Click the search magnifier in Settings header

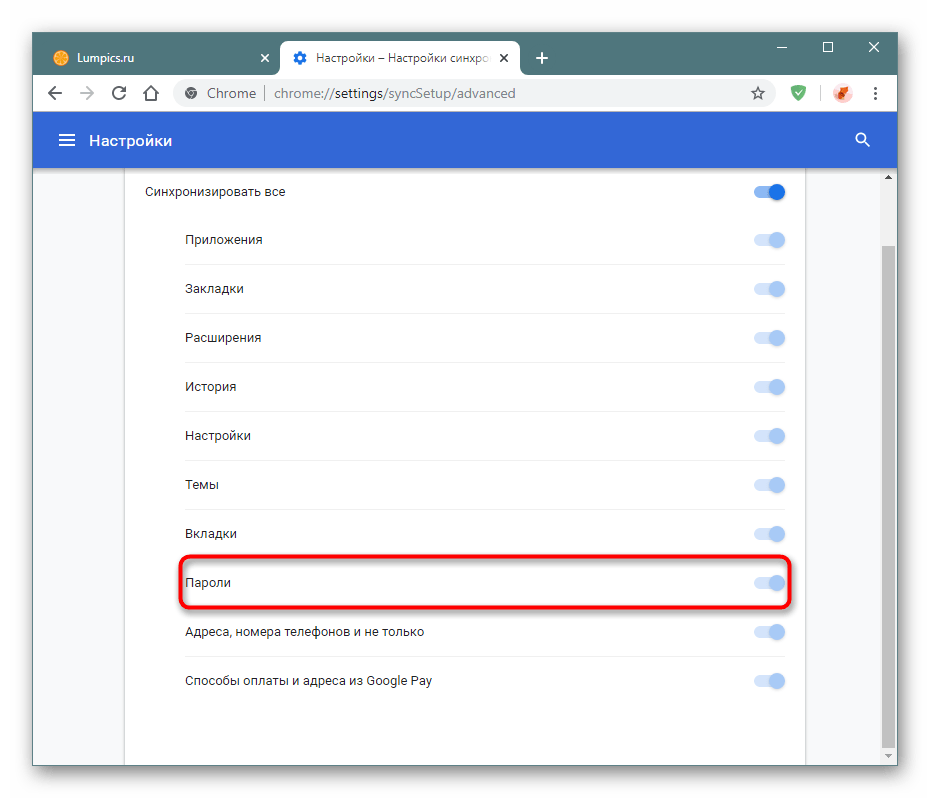click(x=863, y=140)
